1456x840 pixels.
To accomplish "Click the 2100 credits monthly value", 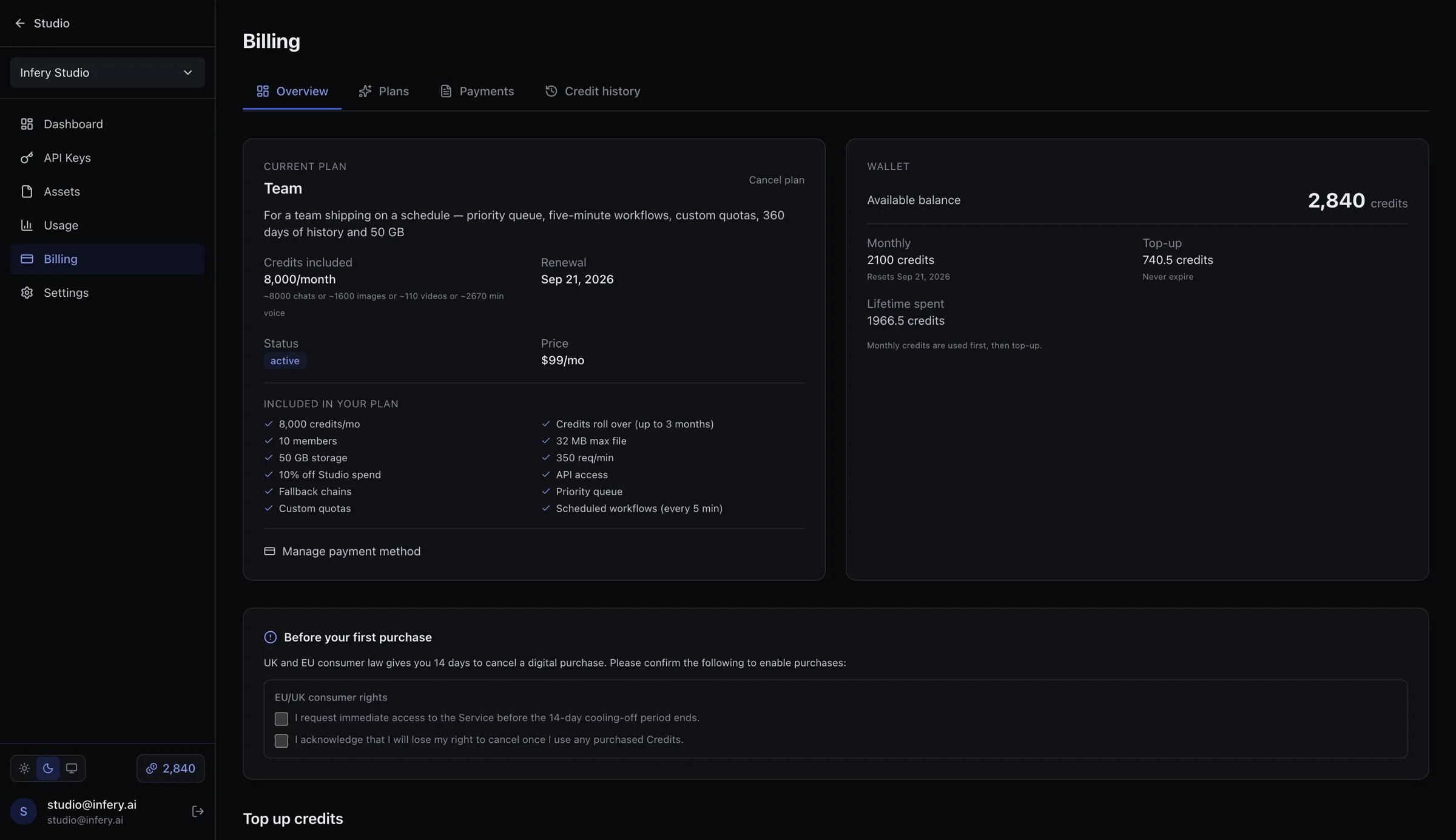I will [900, 260].
